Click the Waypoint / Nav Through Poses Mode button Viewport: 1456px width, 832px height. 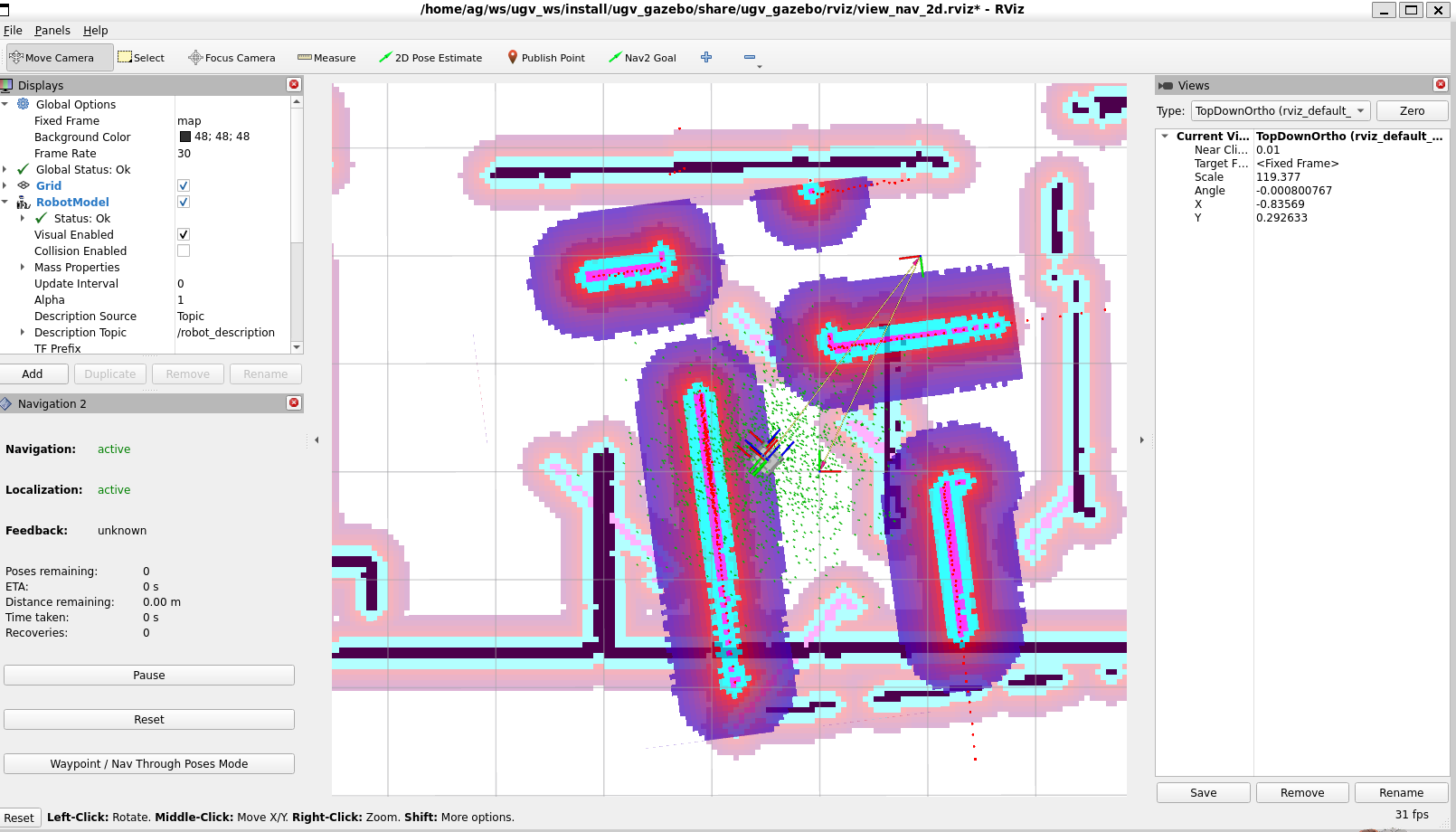tap(149, 763)
